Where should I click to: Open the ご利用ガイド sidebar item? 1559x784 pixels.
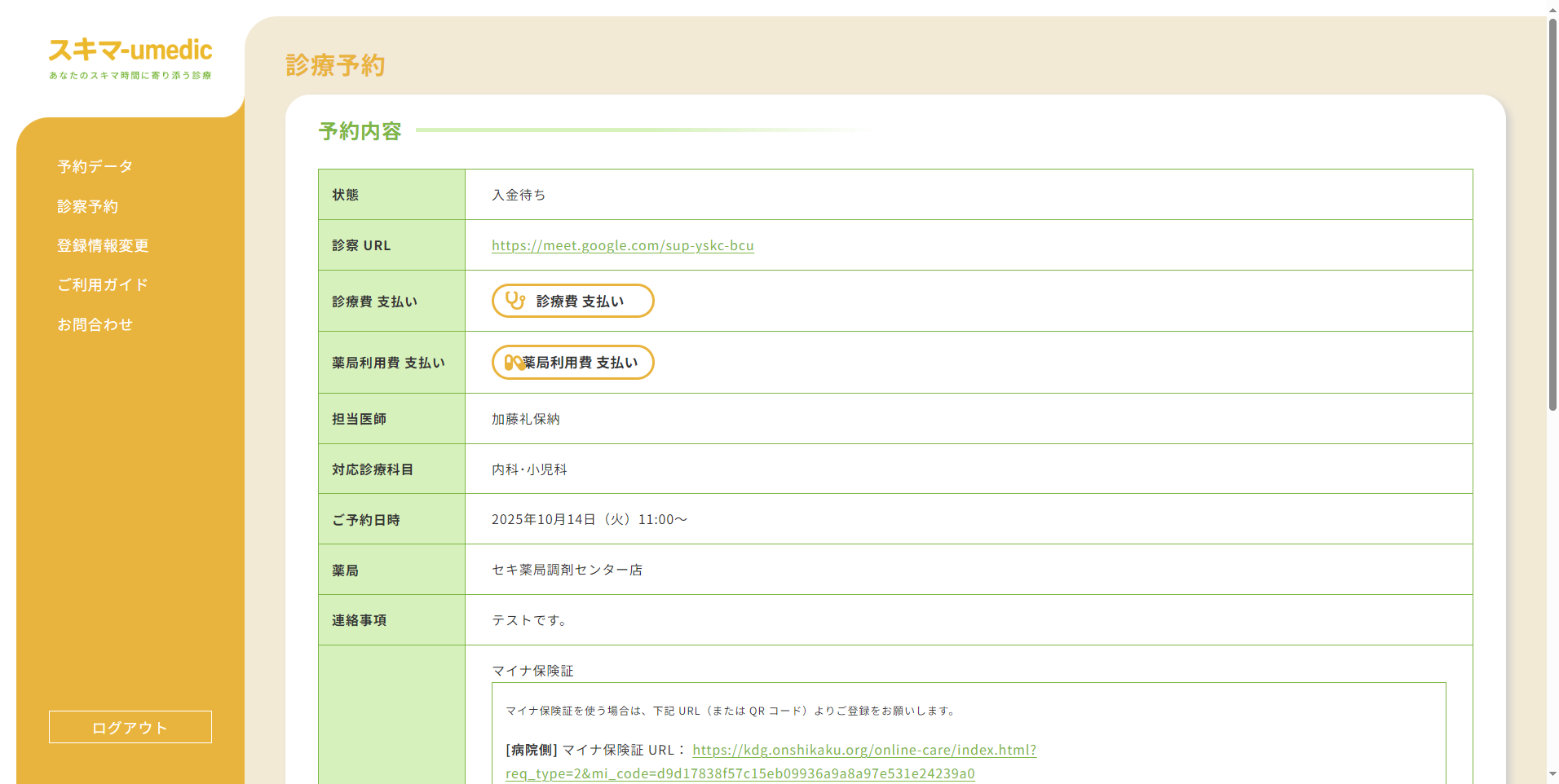tap(103, 284)
